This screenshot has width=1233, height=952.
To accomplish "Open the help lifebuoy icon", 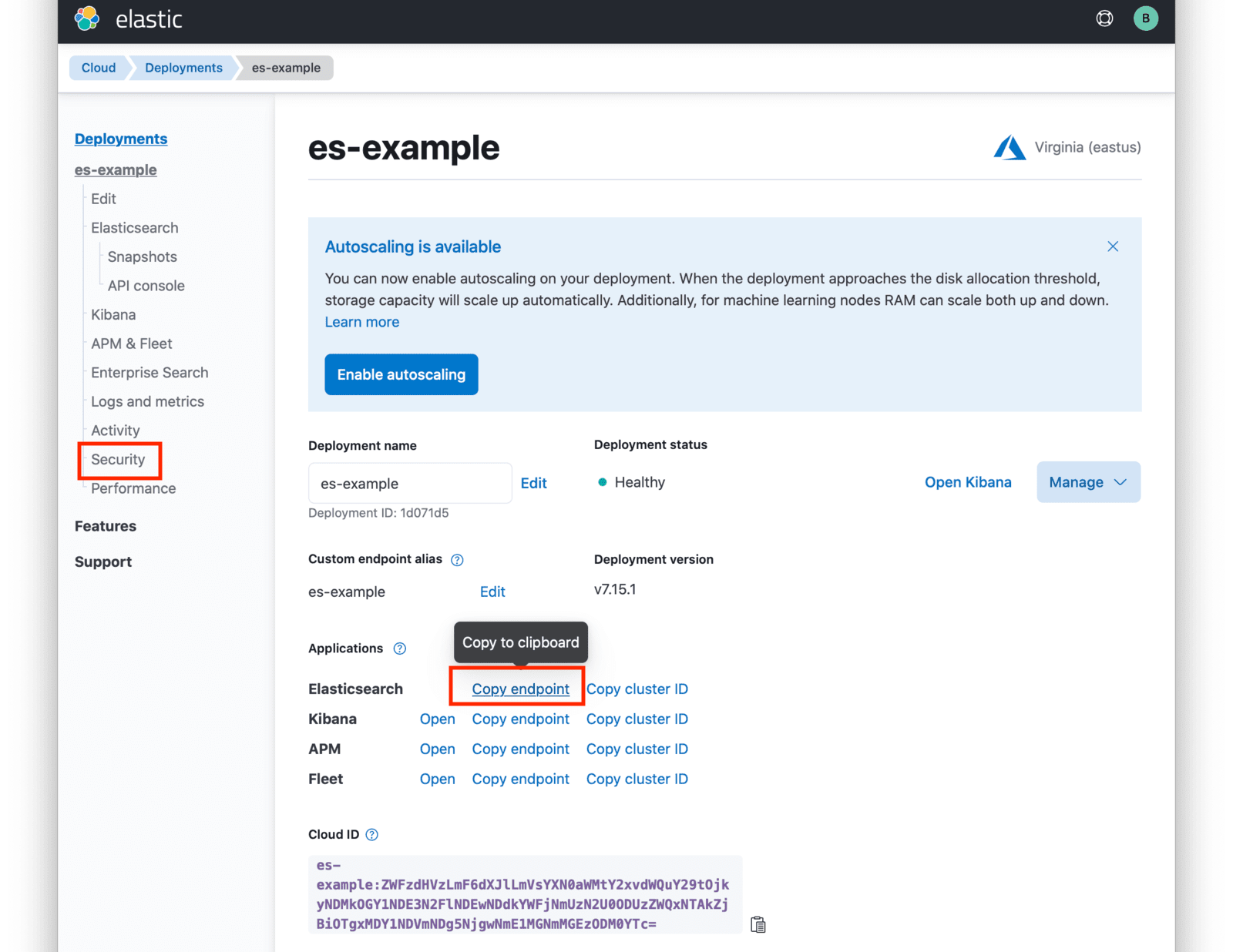I will (x=1104, y=18).
